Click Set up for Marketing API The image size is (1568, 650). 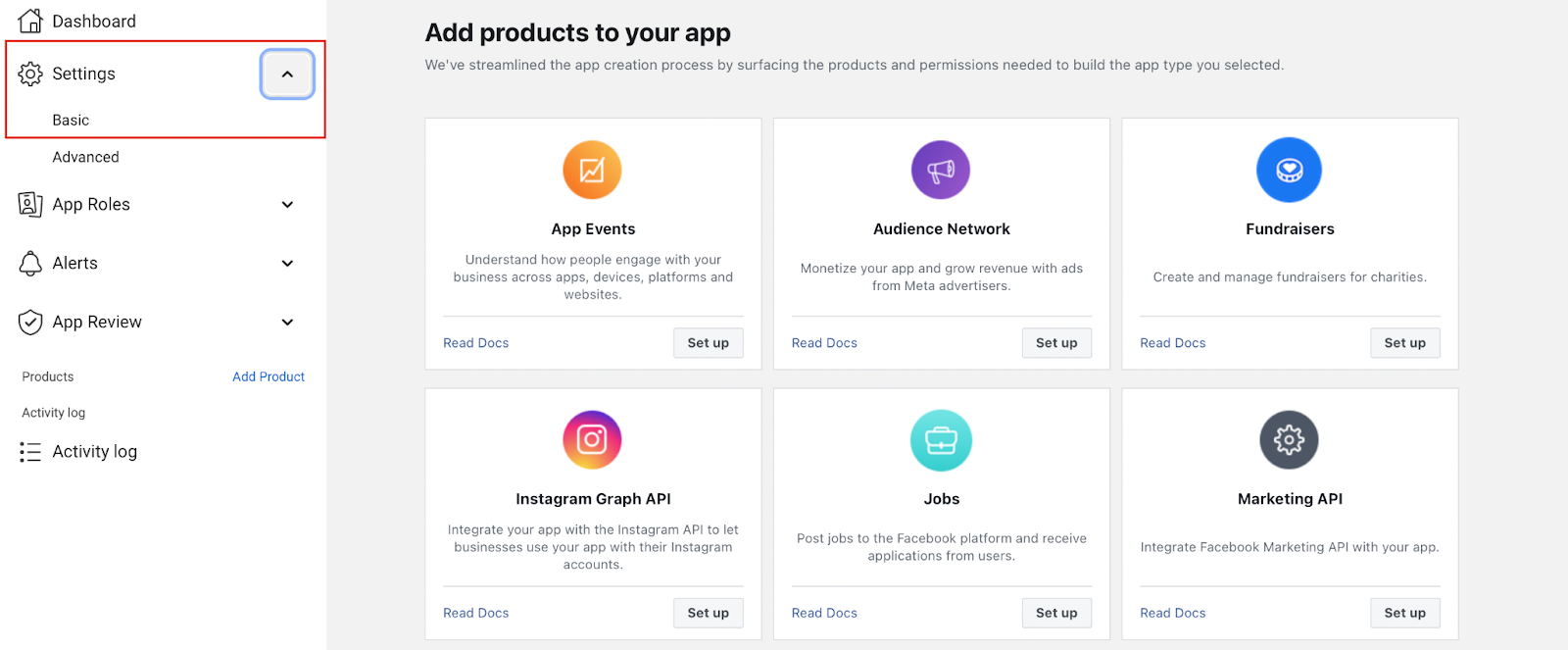[x=1405, y=613]
